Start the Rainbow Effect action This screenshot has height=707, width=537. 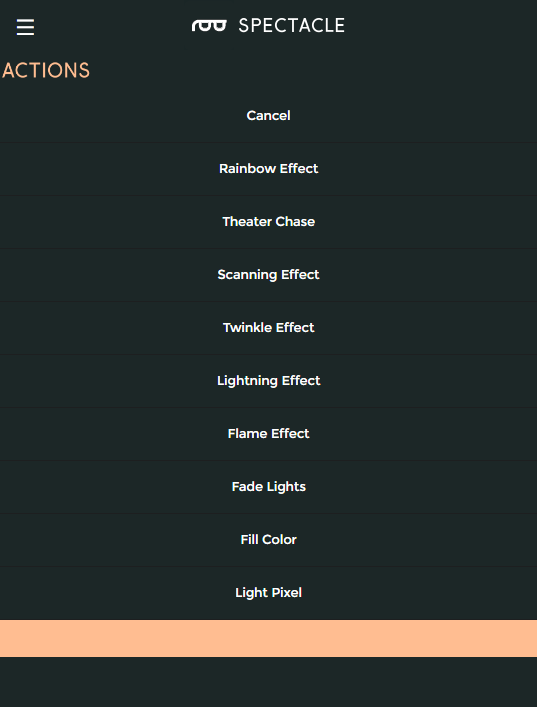[268, 169]
